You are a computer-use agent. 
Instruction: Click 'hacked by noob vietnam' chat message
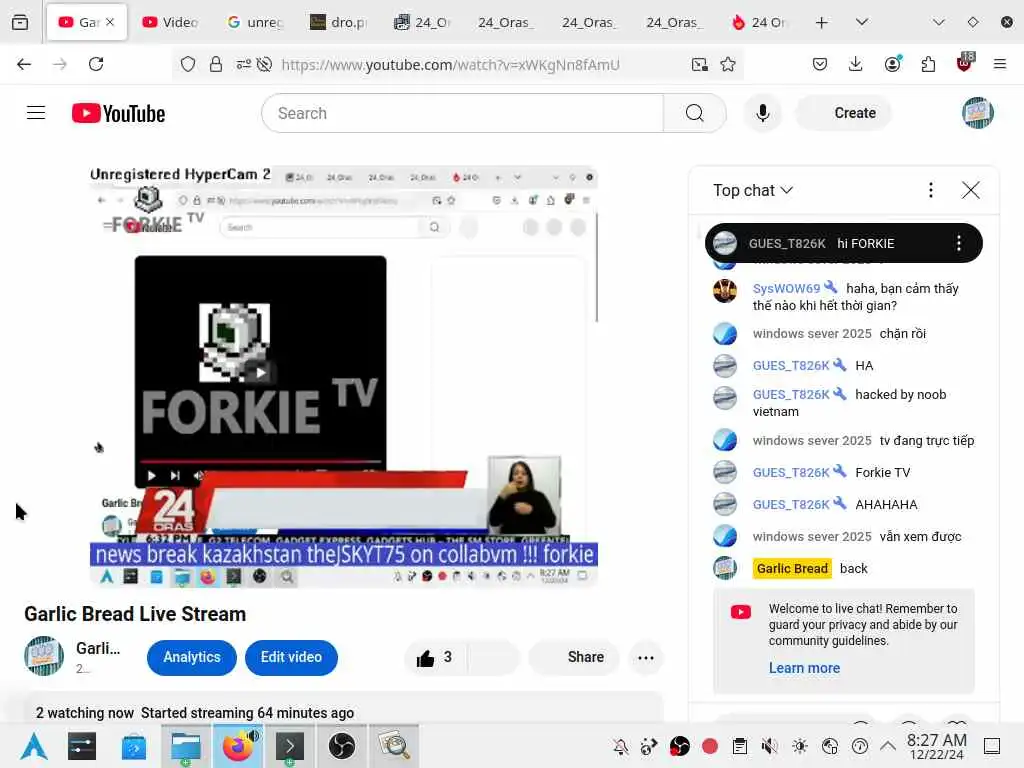pos(849,403)
